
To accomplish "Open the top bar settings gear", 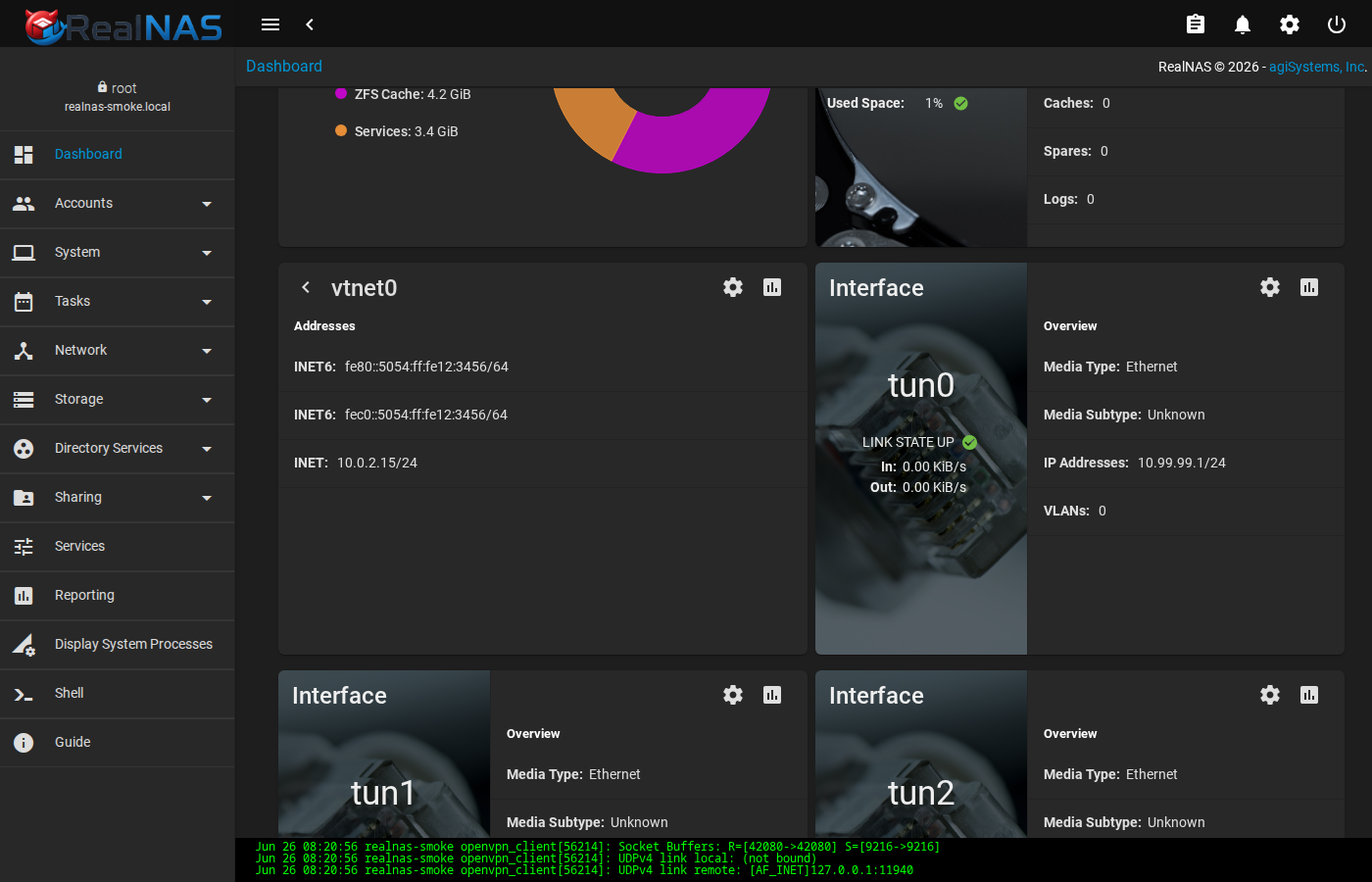I will (1290, 24).
